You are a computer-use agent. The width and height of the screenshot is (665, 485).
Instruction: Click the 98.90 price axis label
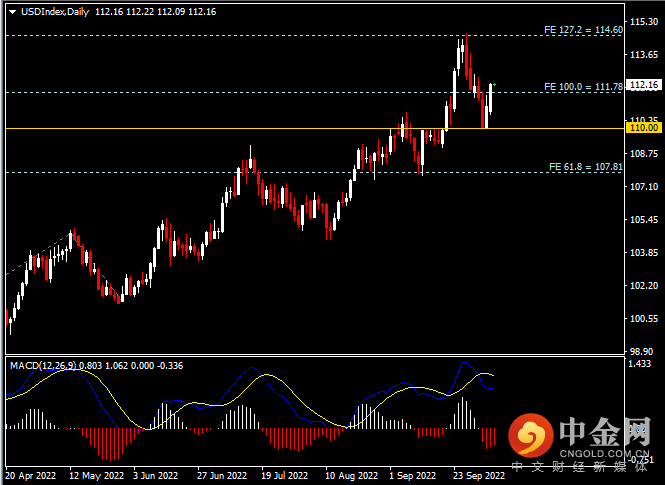pyautogui.click(x=642, y=351)
